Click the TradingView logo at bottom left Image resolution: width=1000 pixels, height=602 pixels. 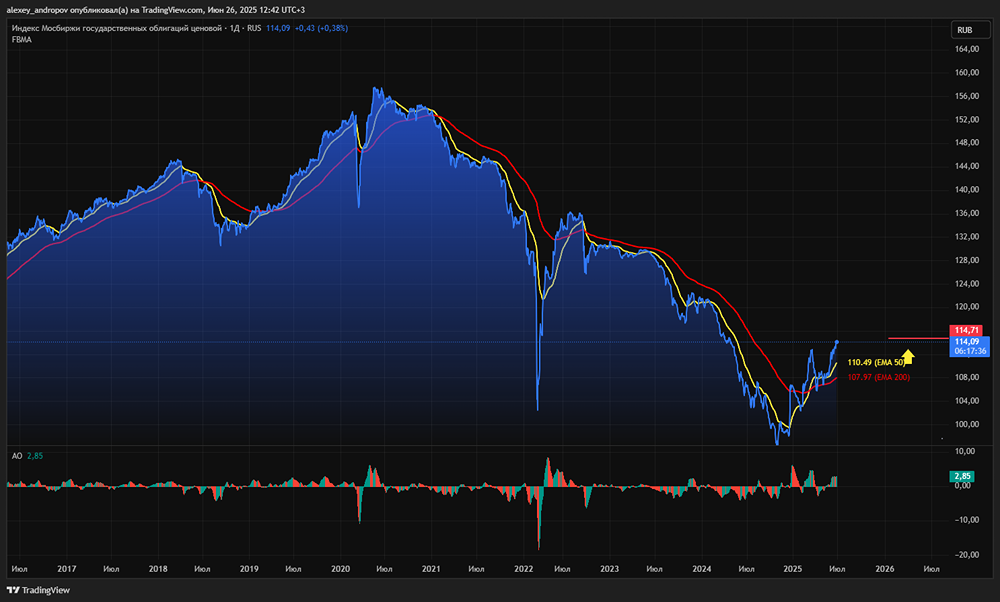38,590
